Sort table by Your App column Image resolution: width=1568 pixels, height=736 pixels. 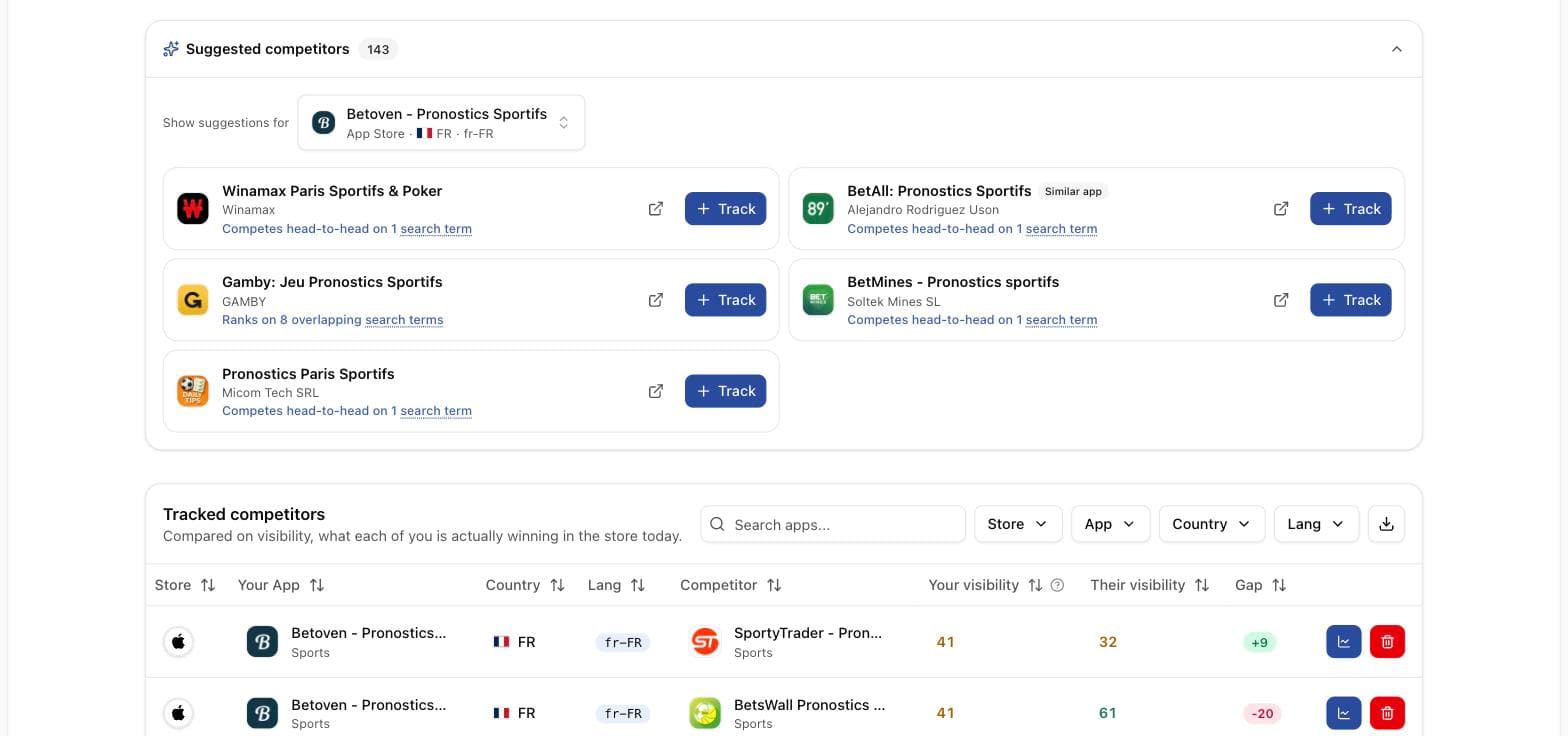(x=281, y=585)
